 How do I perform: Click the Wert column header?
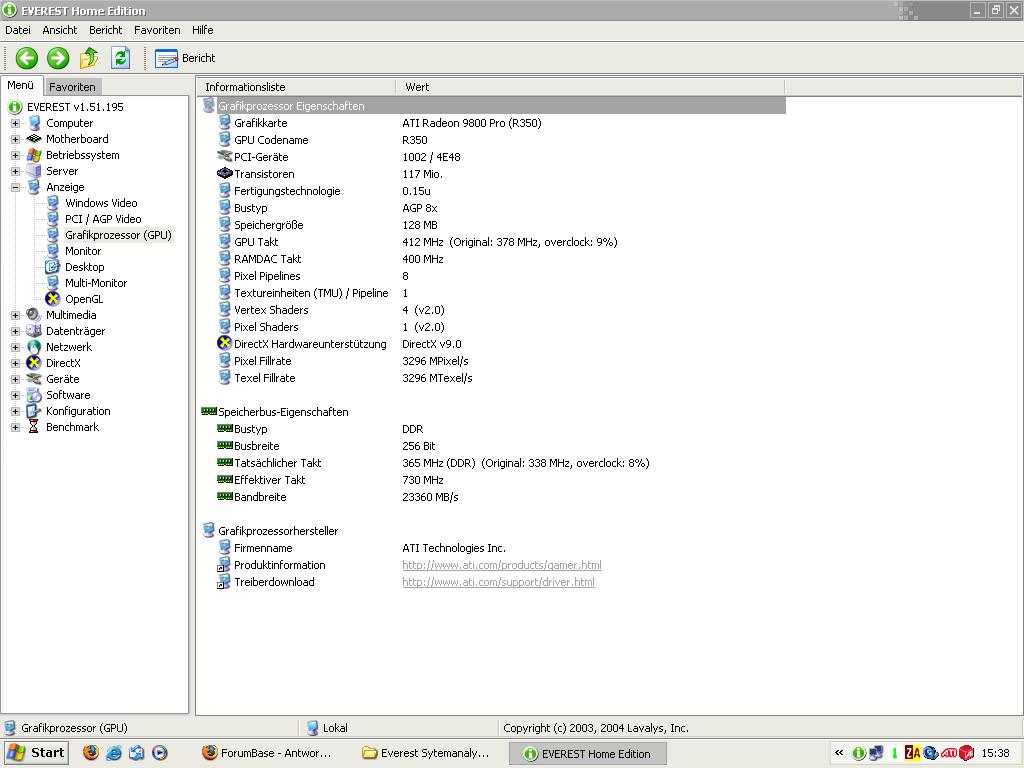pos(590,87)
